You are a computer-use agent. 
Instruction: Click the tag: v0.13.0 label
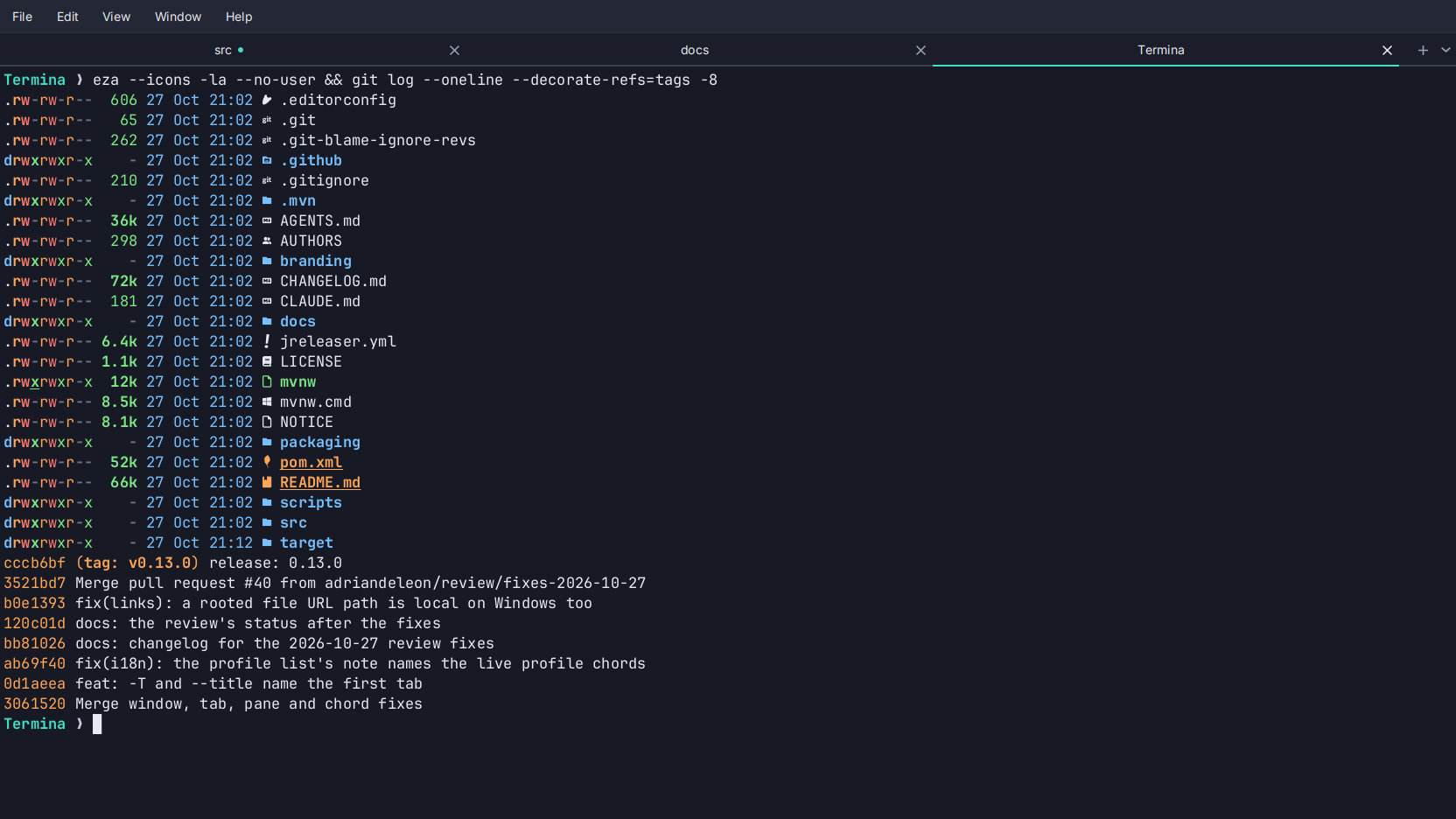point(137,563)
